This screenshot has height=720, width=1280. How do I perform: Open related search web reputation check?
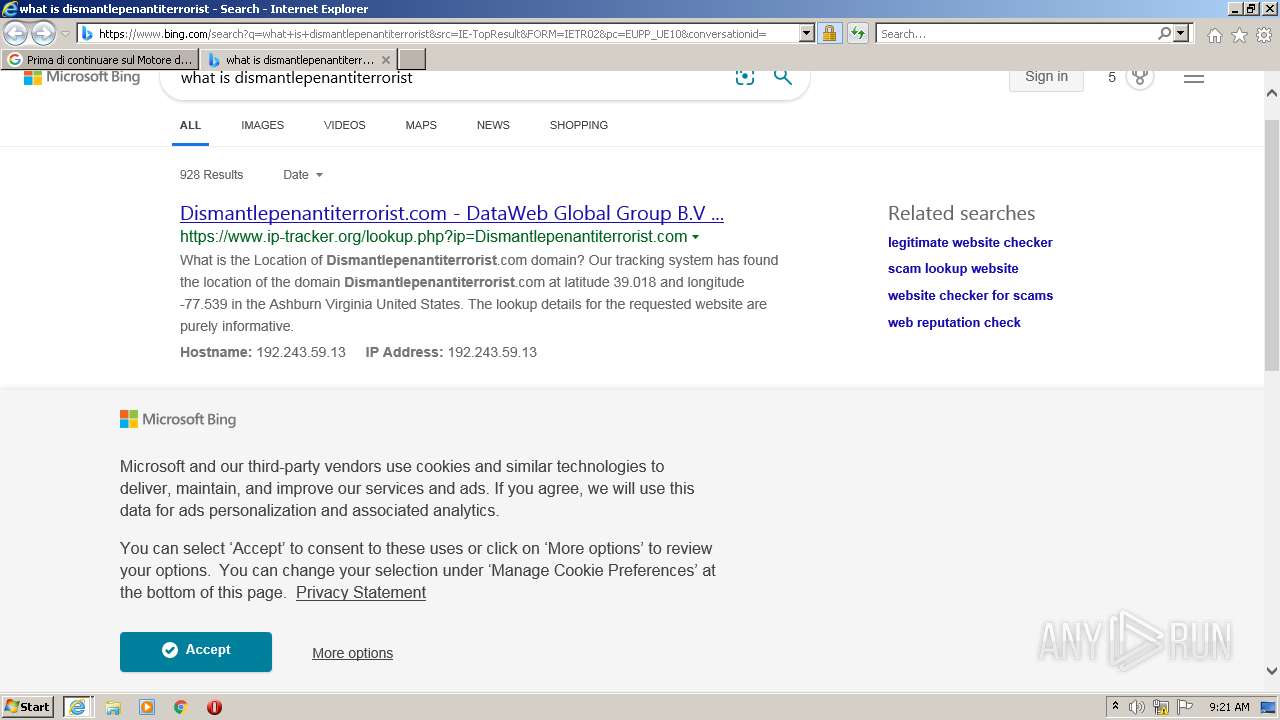(954, 322)
